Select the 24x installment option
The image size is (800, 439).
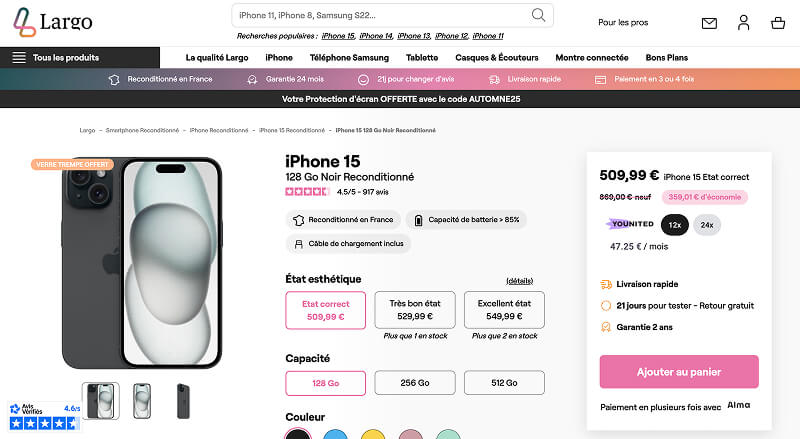click(x=707, y=225)
